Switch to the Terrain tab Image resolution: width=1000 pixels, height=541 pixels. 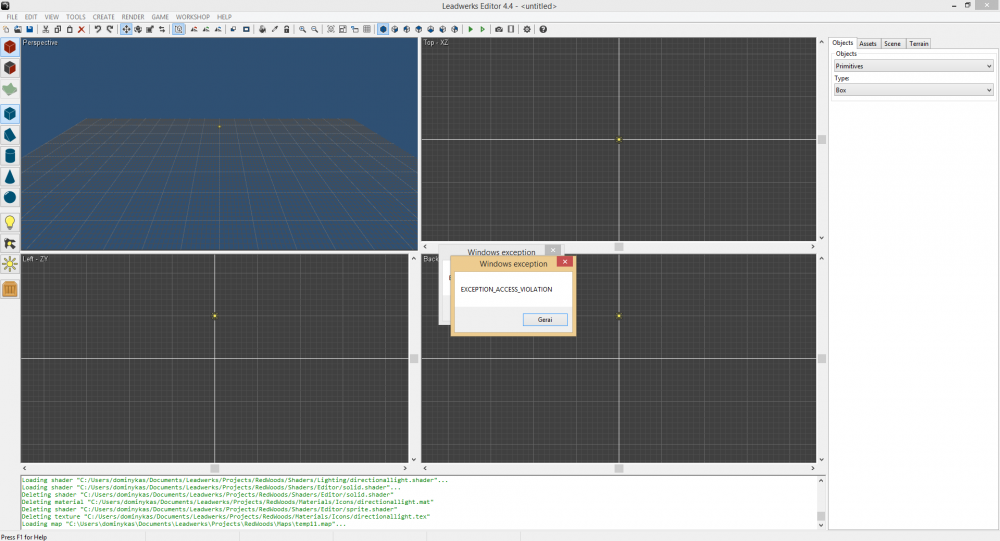click(918, 43)
